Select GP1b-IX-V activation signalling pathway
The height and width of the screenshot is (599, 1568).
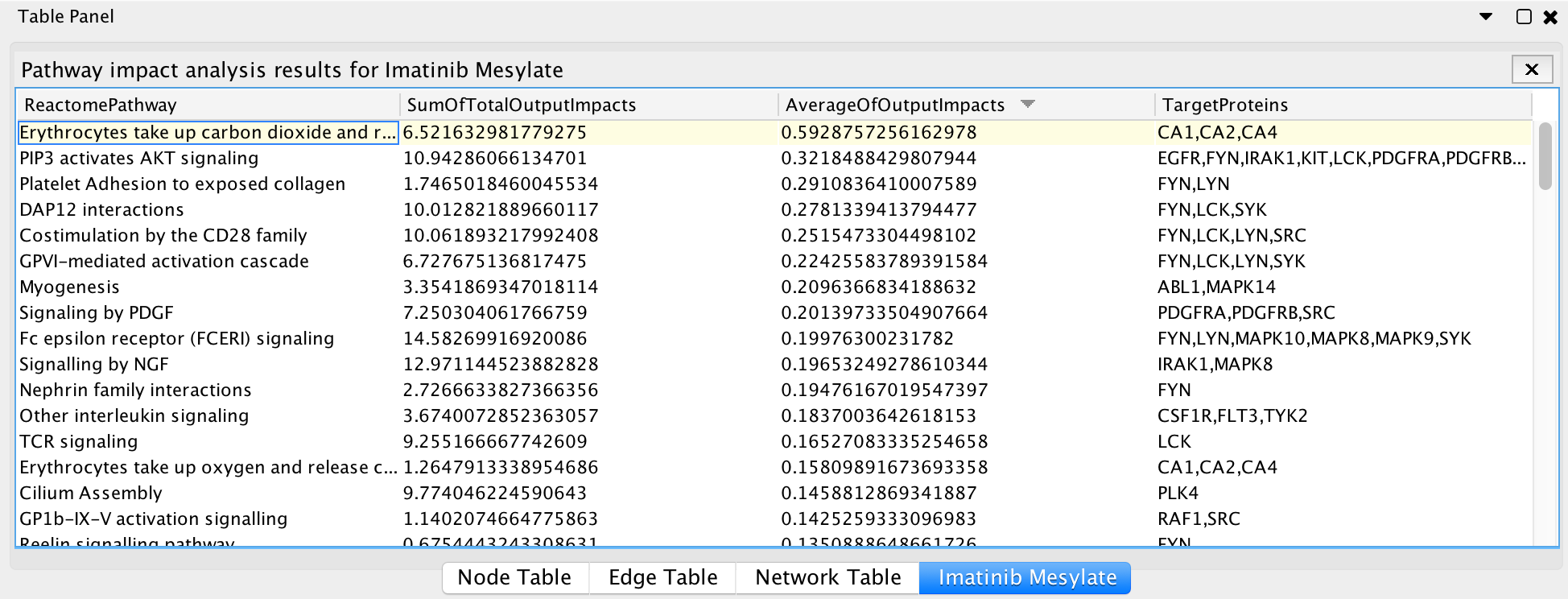tap(153, 519)
